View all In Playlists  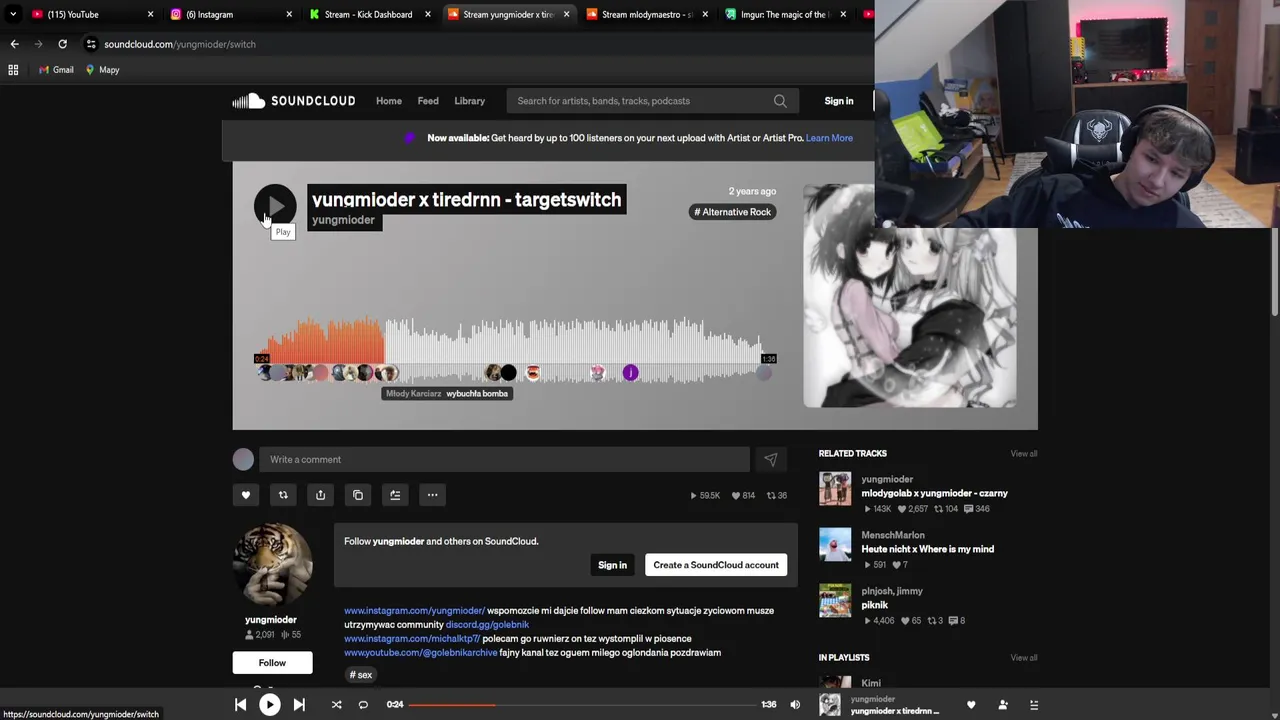(x=1023, y=658)
